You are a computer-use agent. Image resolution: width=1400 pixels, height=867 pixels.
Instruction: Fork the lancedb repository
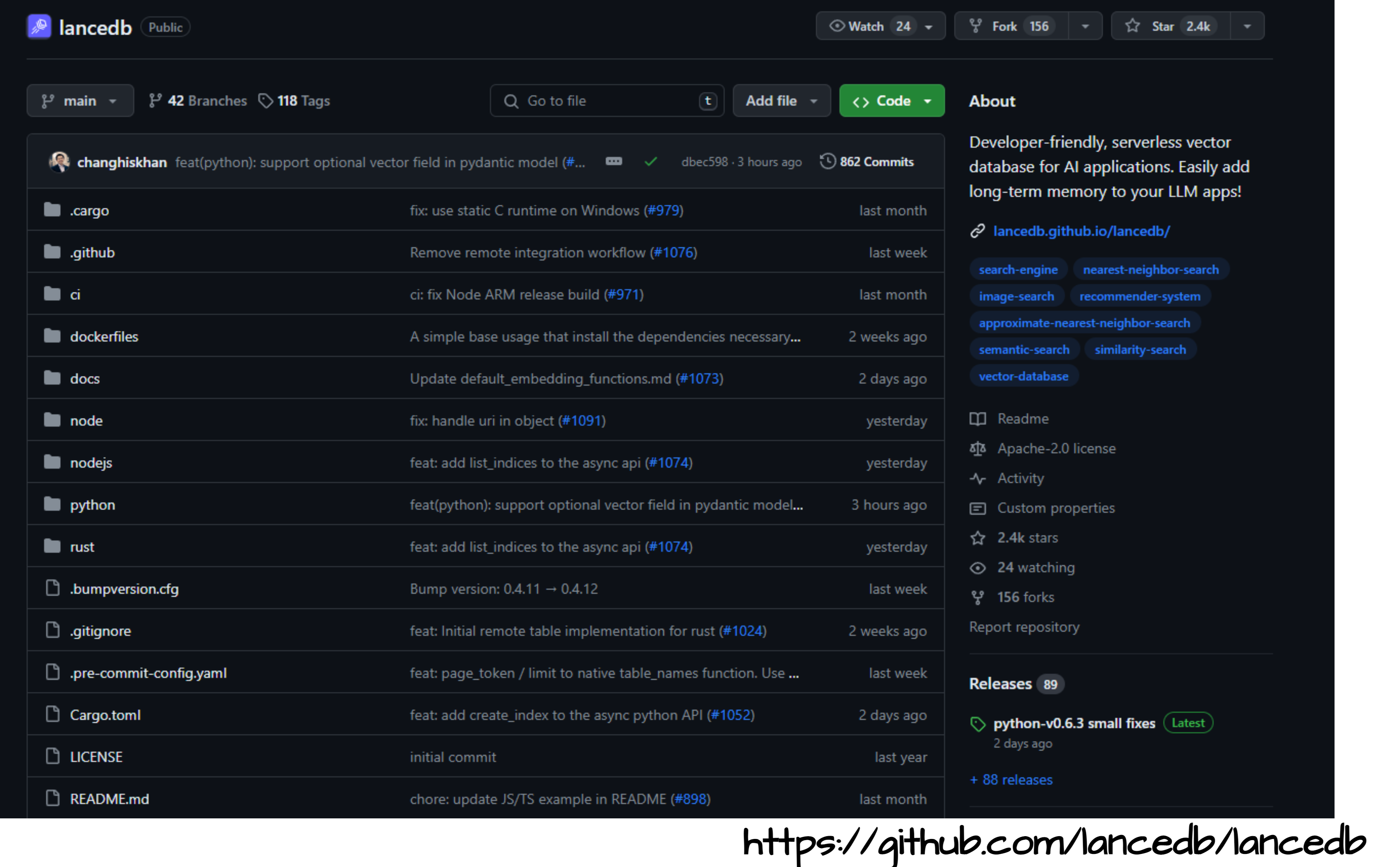tap(1012, 26)
